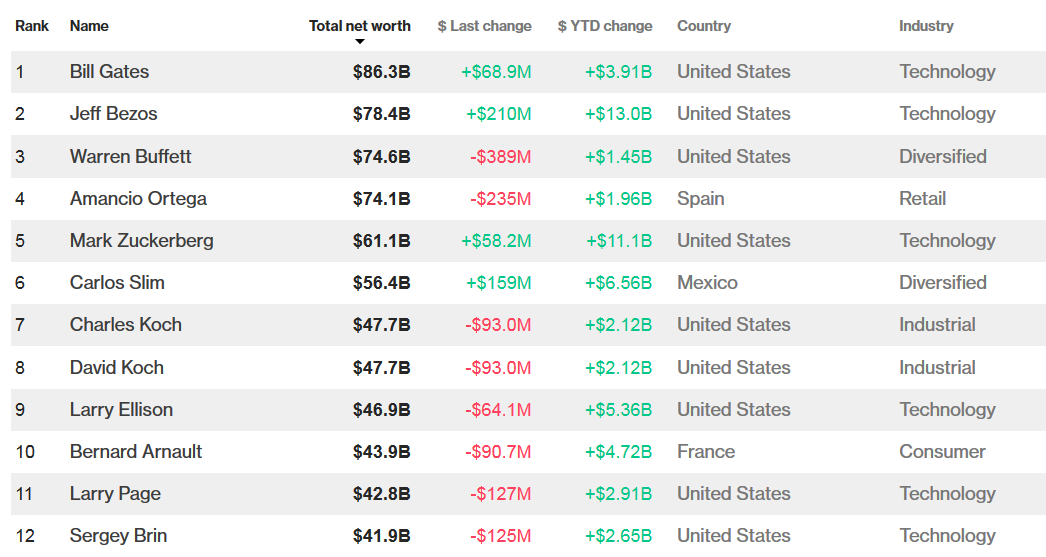Select Warren Buffett's name
The height and width of the screenshot is (557, 1046).
point(130,157)
